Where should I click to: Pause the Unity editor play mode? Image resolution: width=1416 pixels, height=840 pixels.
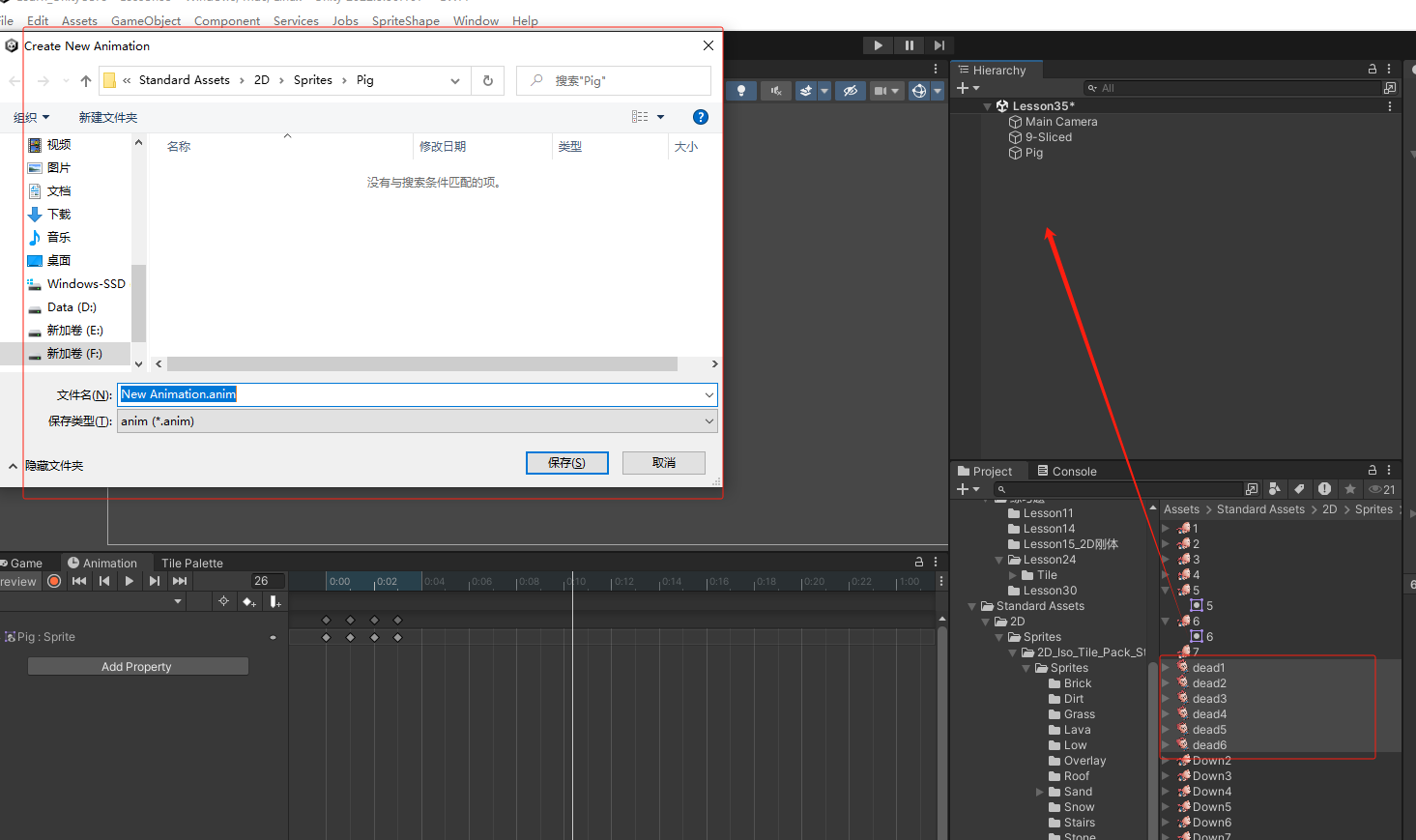coord(909,45)
